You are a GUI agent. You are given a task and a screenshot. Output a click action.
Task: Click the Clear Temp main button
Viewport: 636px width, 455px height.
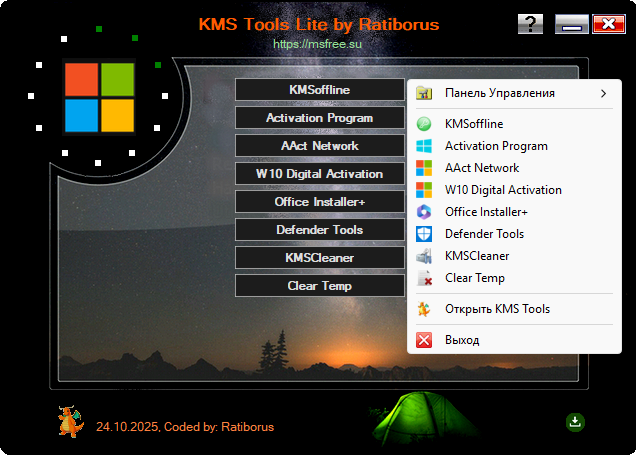pos(320,285)
